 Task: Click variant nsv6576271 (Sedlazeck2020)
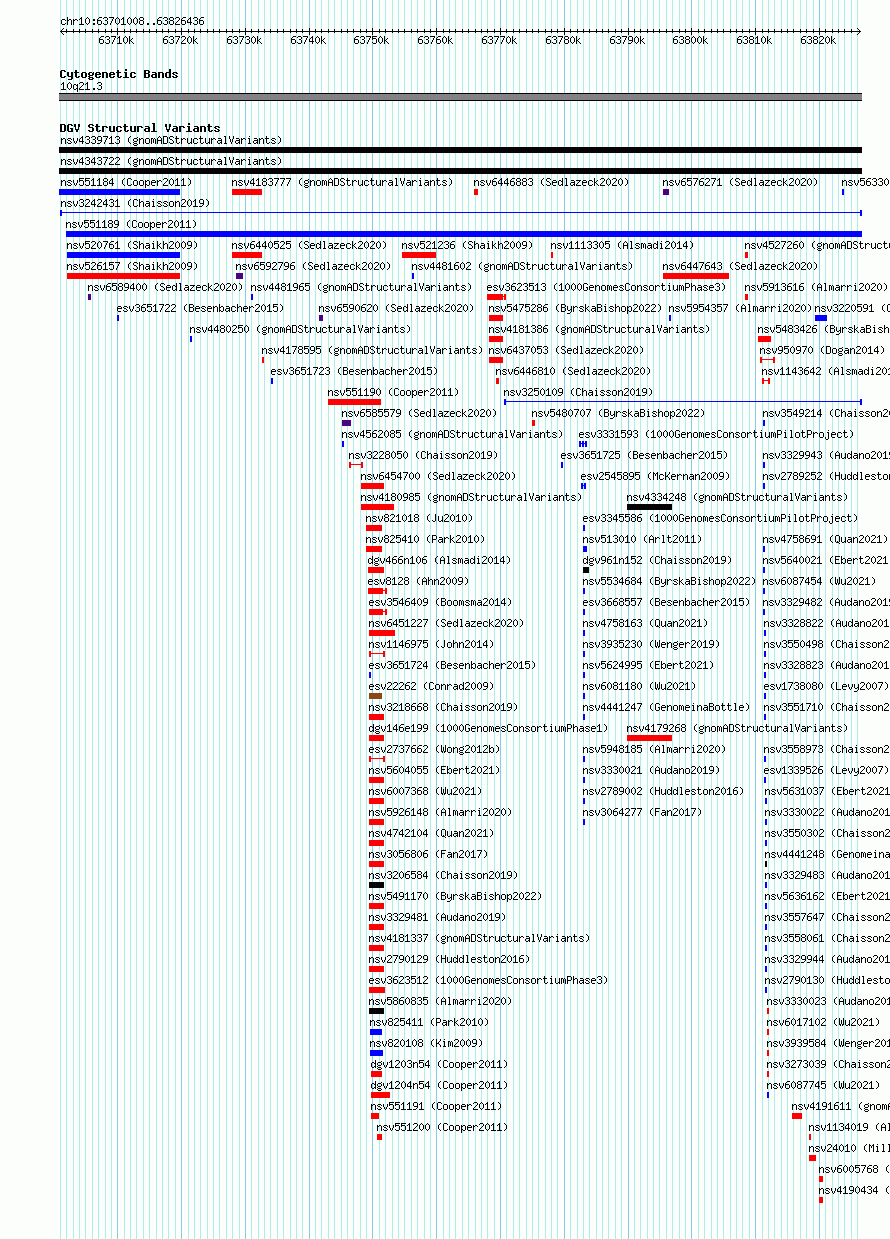pyautogui.click(x=740, y=182)
